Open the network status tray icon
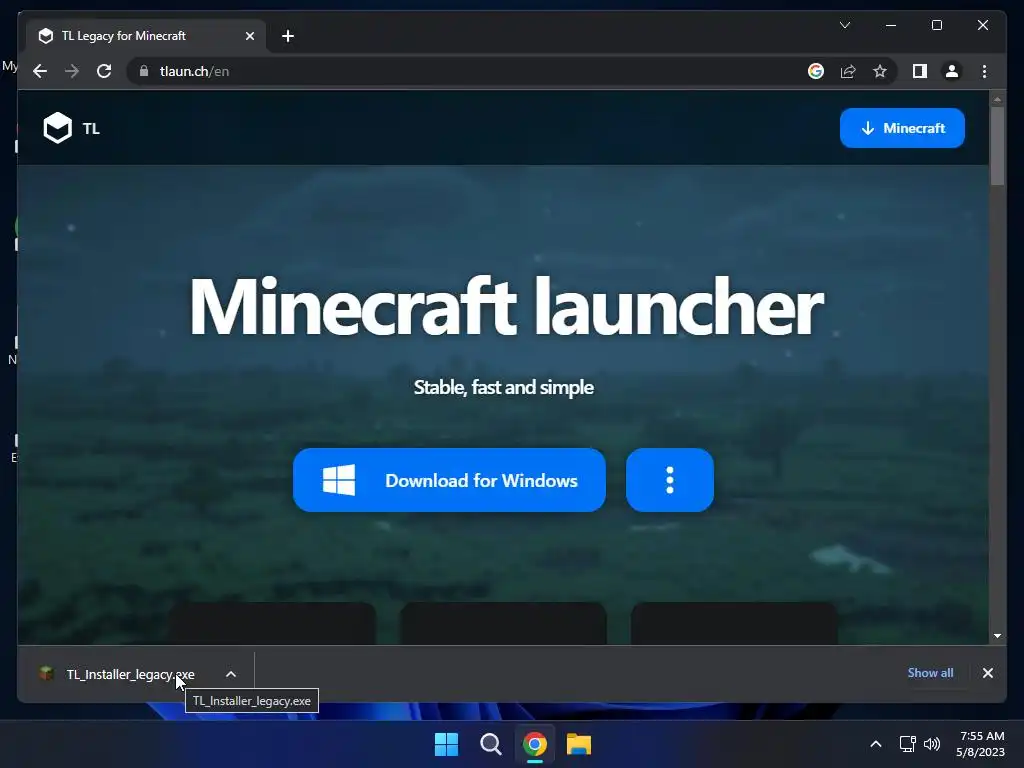This screenshot has width=1024, height=768. coord(907,744)
